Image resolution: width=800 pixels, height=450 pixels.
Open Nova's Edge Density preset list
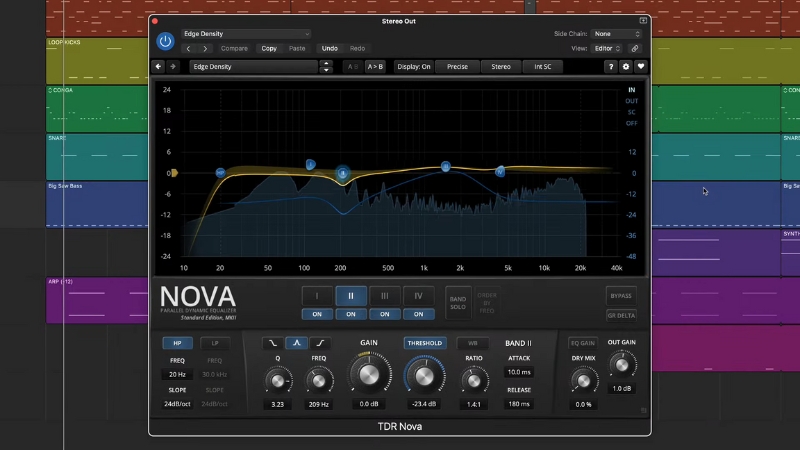(254, 66)
